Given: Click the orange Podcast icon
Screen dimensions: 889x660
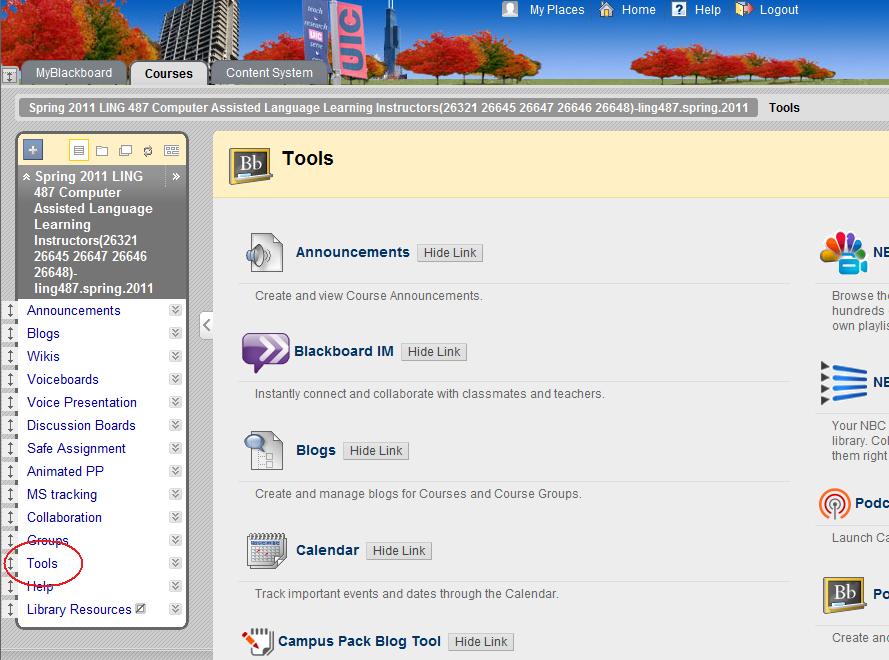Looking at the screenshot, I should pos(835,504).
